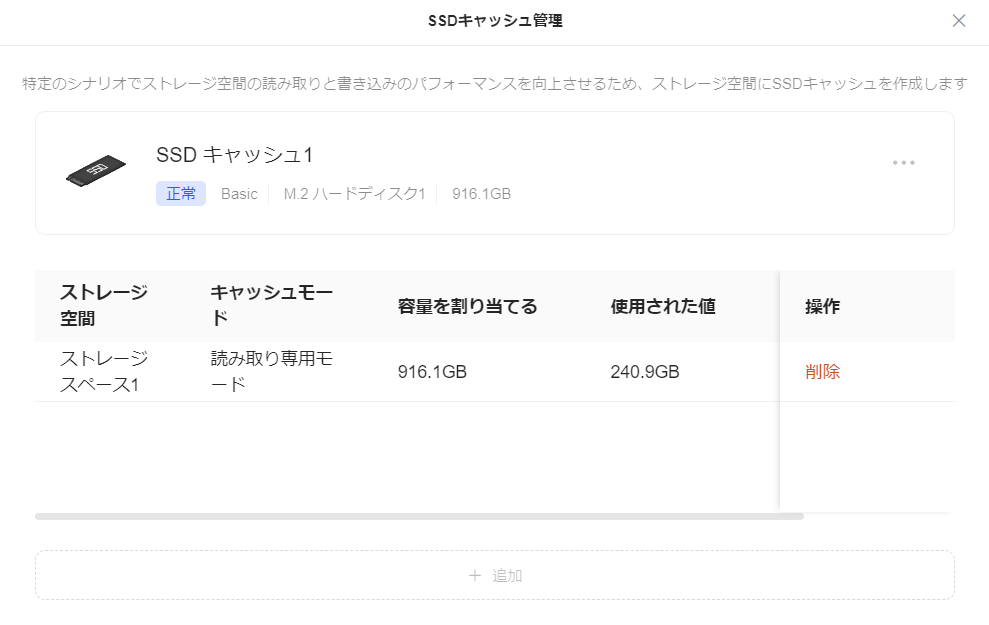
Task: Click the 正常 status badge
Action: 181,194
